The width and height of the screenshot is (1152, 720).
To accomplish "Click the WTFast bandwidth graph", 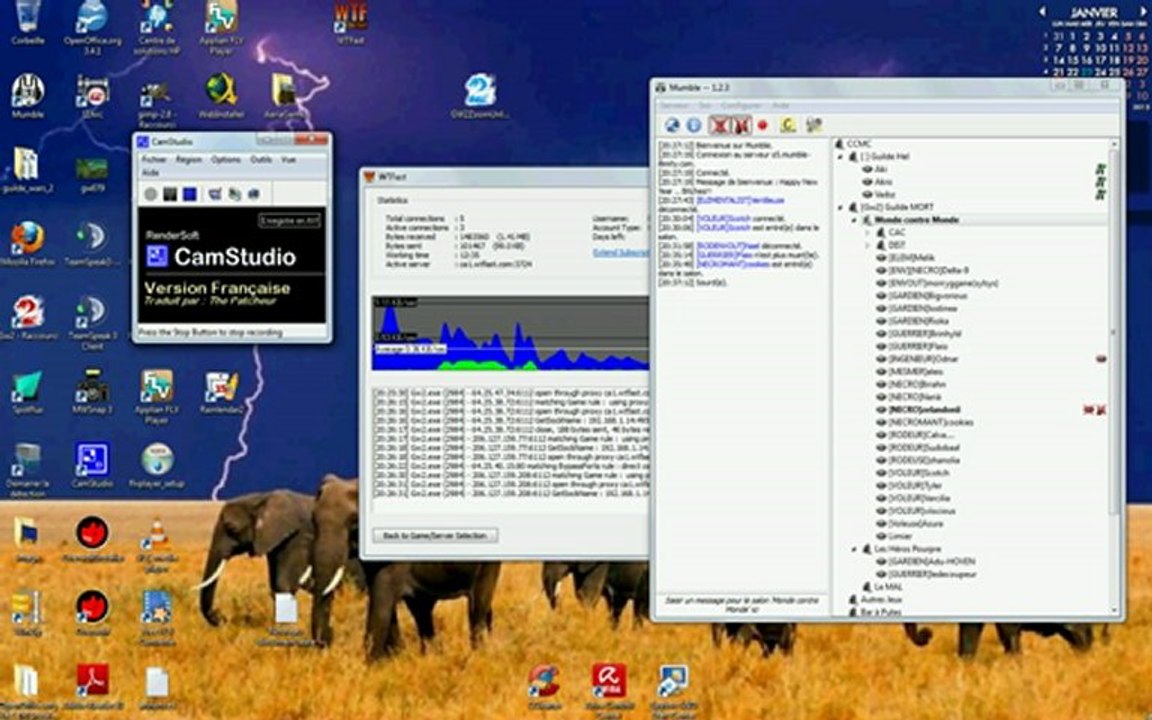I will point(511,333).
